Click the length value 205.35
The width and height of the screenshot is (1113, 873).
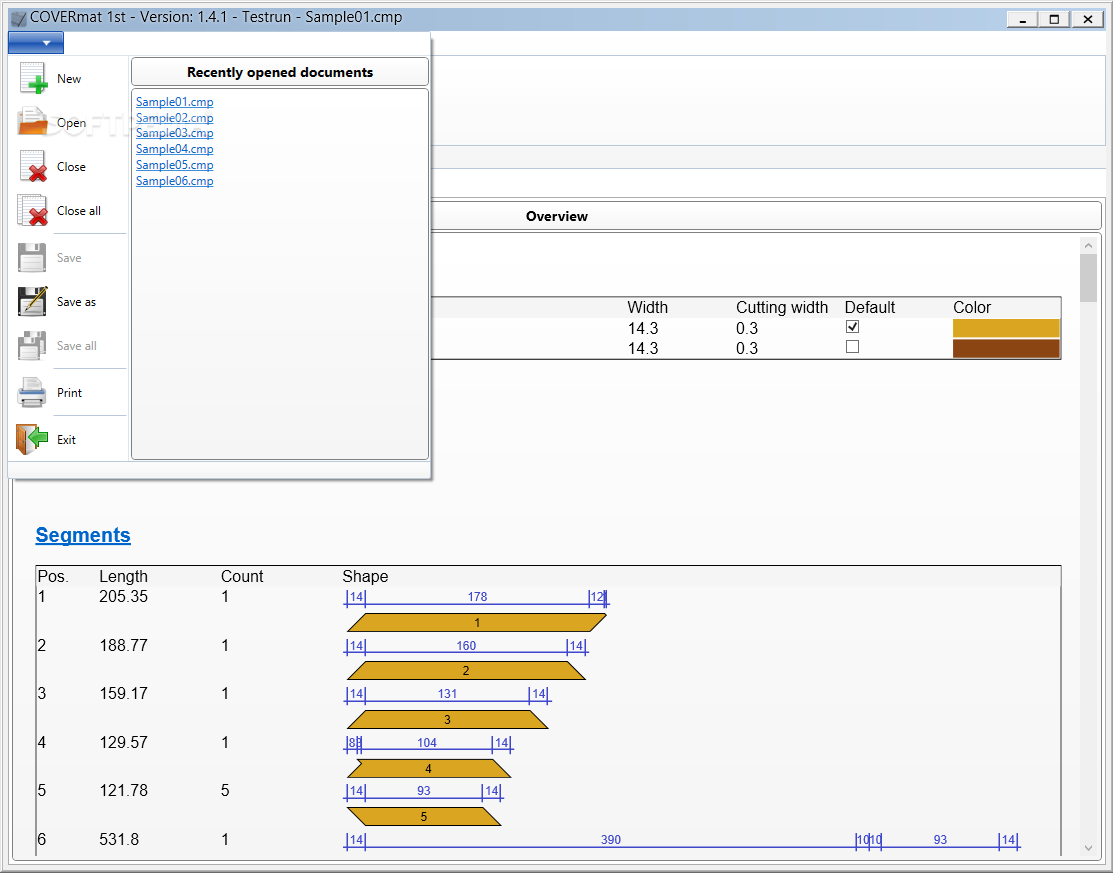[x=124, y=597]
